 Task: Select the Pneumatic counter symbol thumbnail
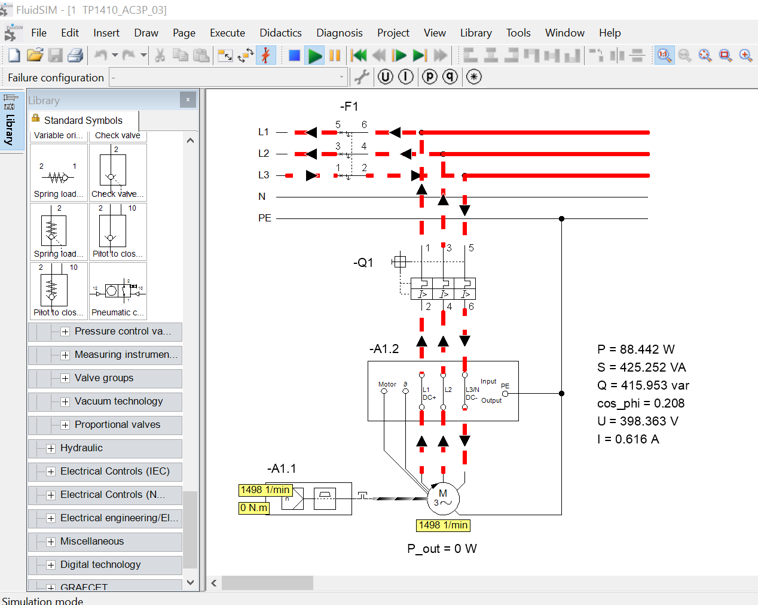tap(118, 291)
